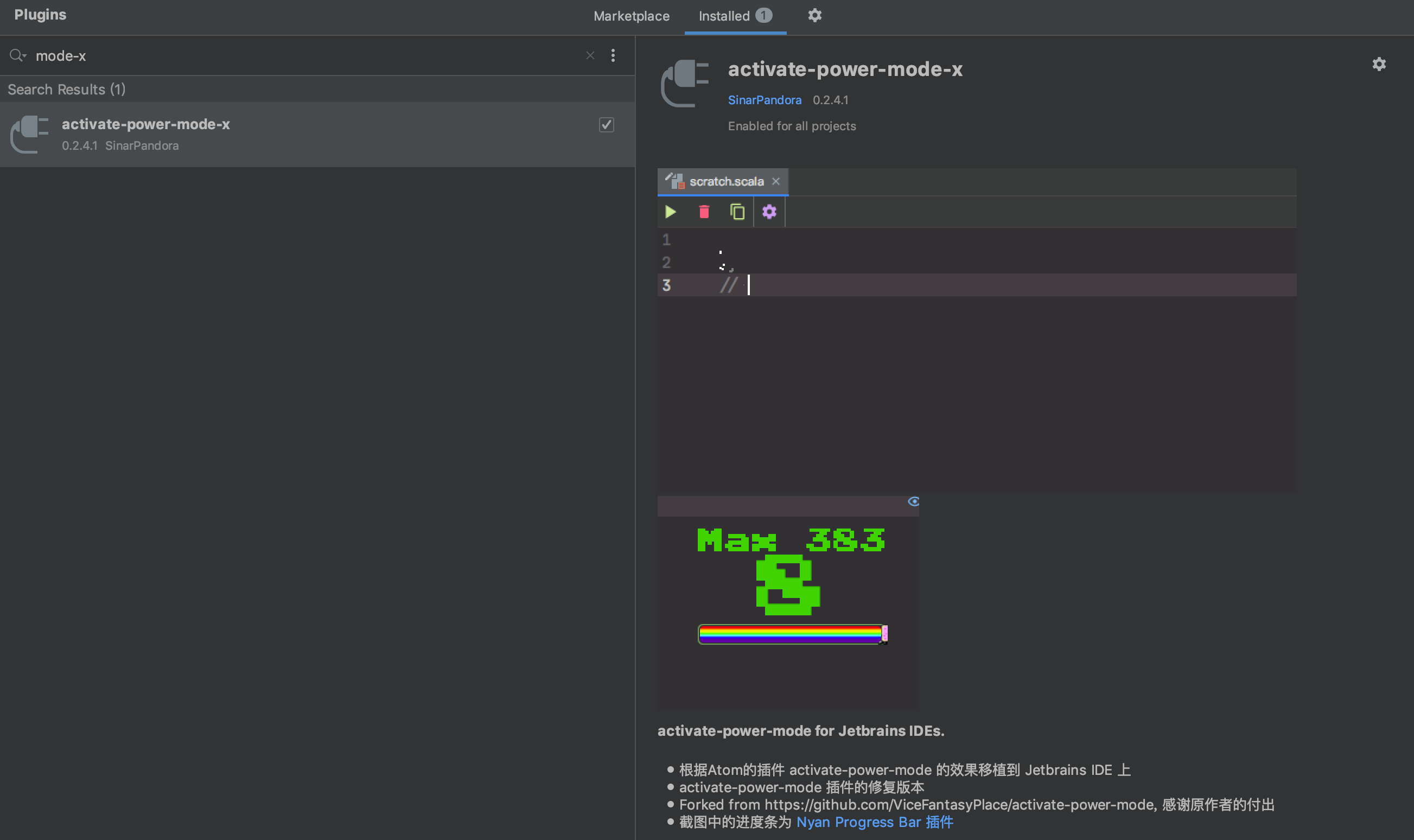Click the blue eye visibility icon
This screenshot has height=840, width=1414.
point(913,501)
